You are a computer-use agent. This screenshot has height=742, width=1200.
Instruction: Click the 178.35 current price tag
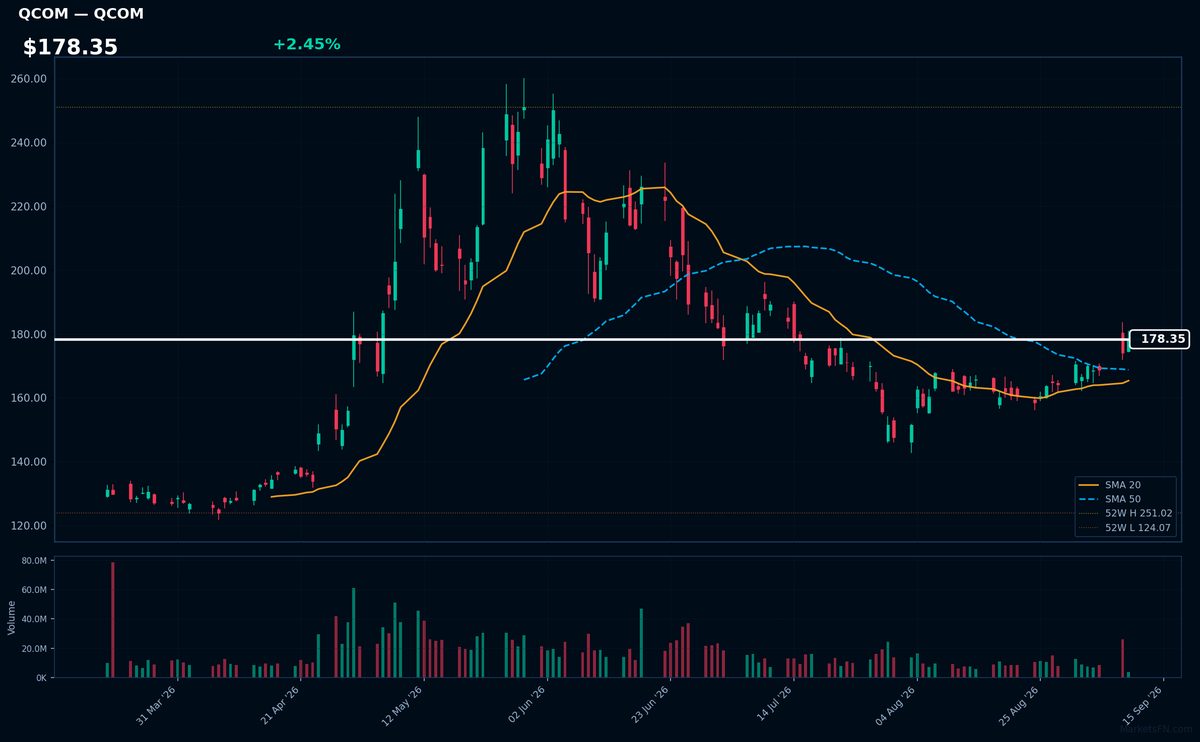pyautogui.click(x=1161, y=339)
